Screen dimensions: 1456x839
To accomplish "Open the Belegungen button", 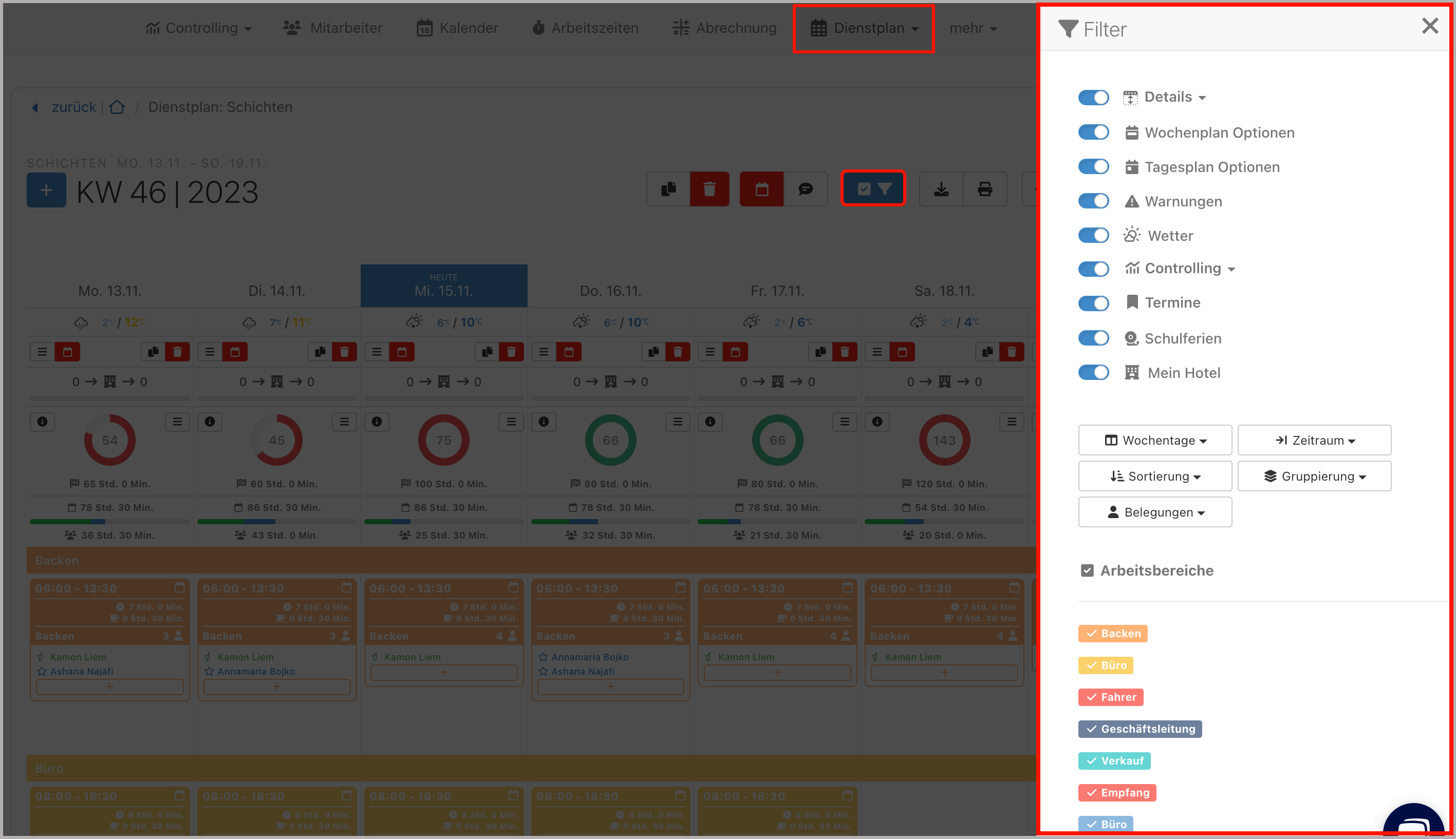I will coord(1154,512).
